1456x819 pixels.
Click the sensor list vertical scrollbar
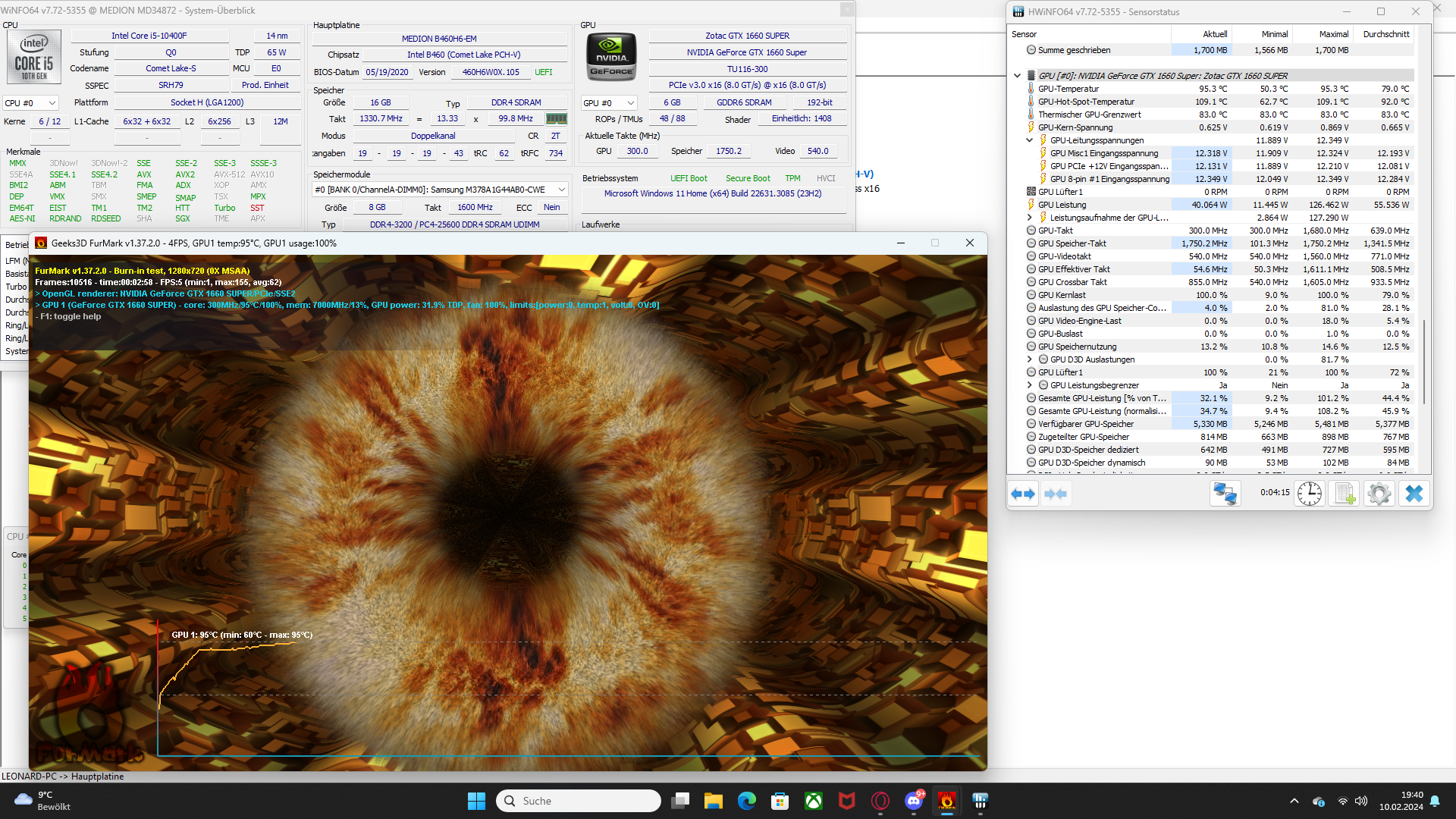click(1424, 360)
